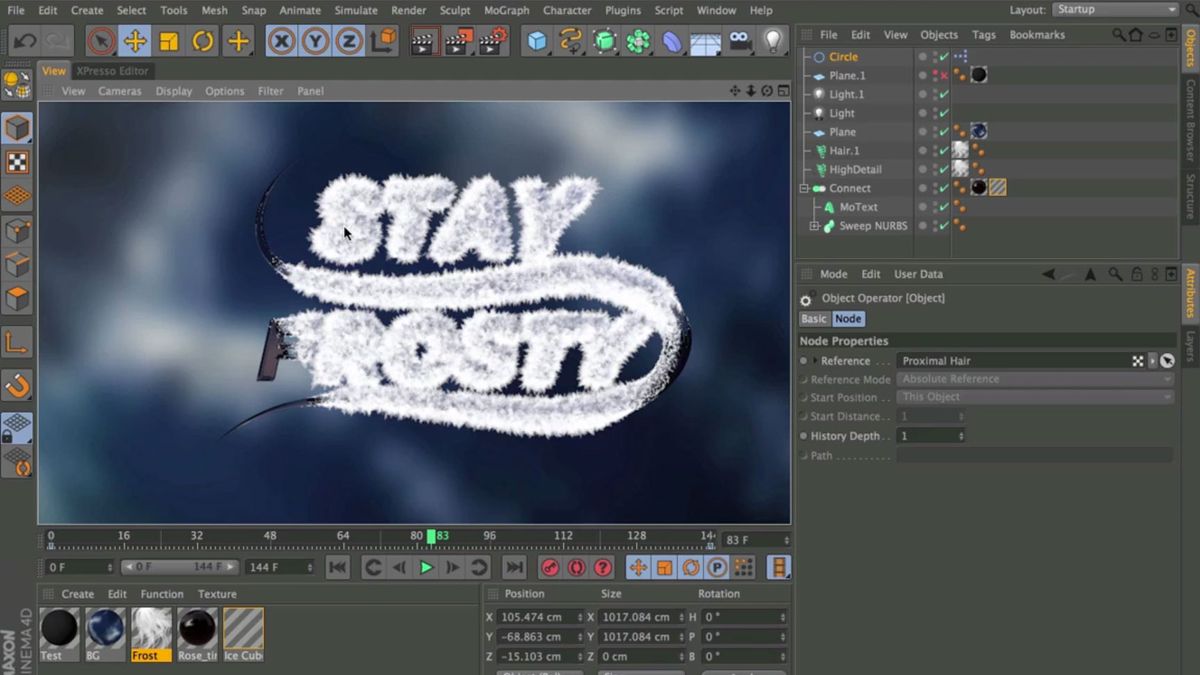
Task: Open Objects manager search magnifier icon
Action: click(1119, 35)
